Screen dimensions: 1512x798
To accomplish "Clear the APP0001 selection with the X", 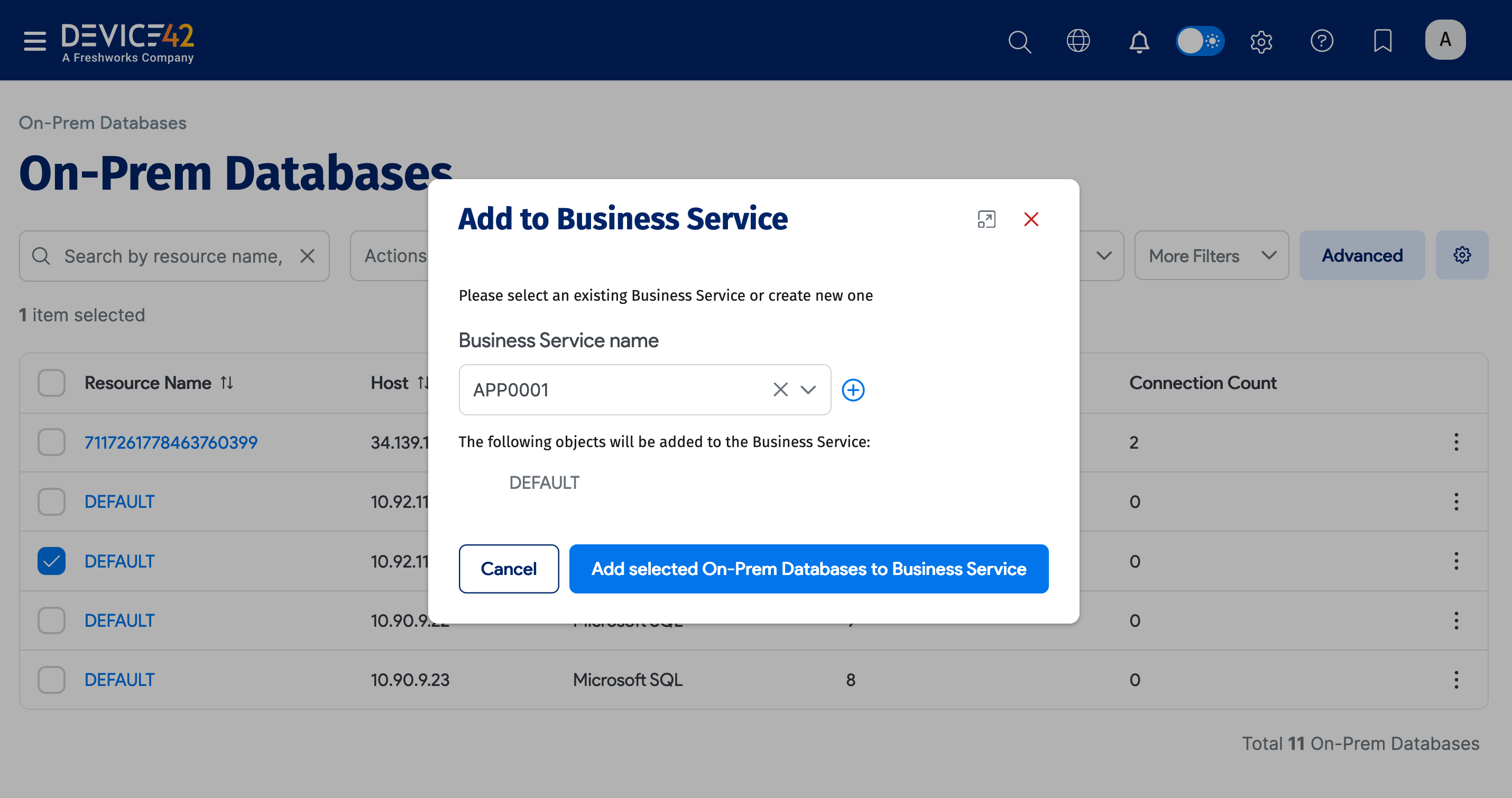I will [780, 389].
